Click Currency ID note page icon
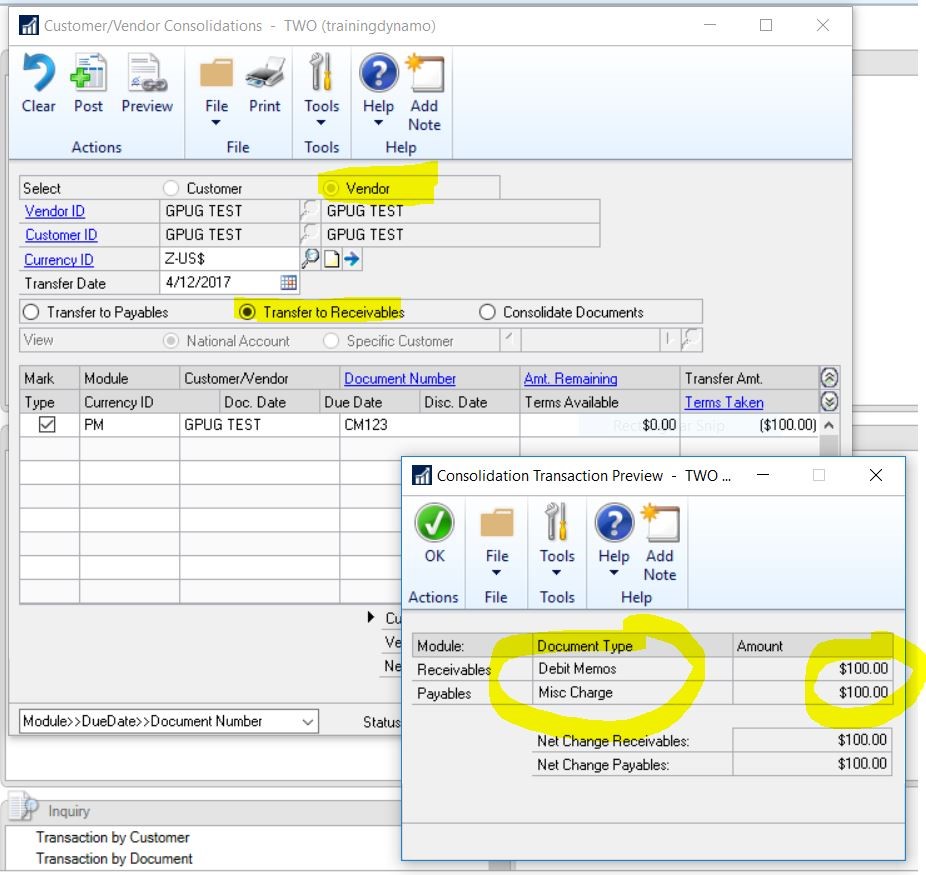Image resolution: width=926 pixels, height=875 pixels. (332, 259)
